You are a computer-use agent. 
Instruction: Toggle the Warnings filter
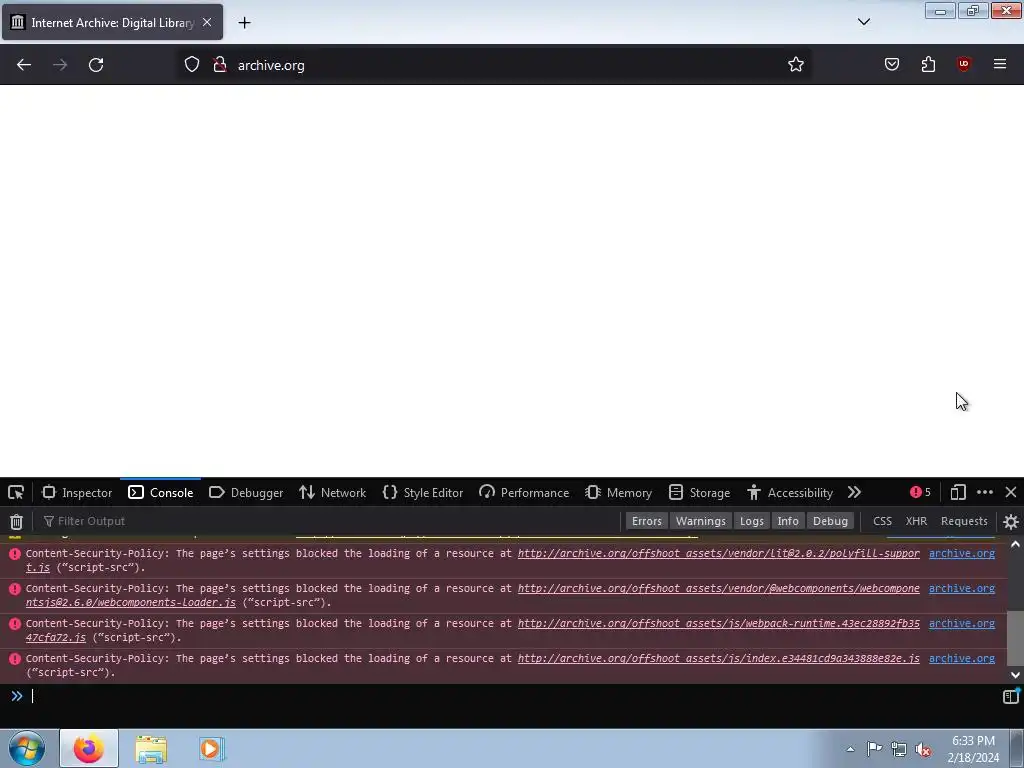tap(701, 521)
